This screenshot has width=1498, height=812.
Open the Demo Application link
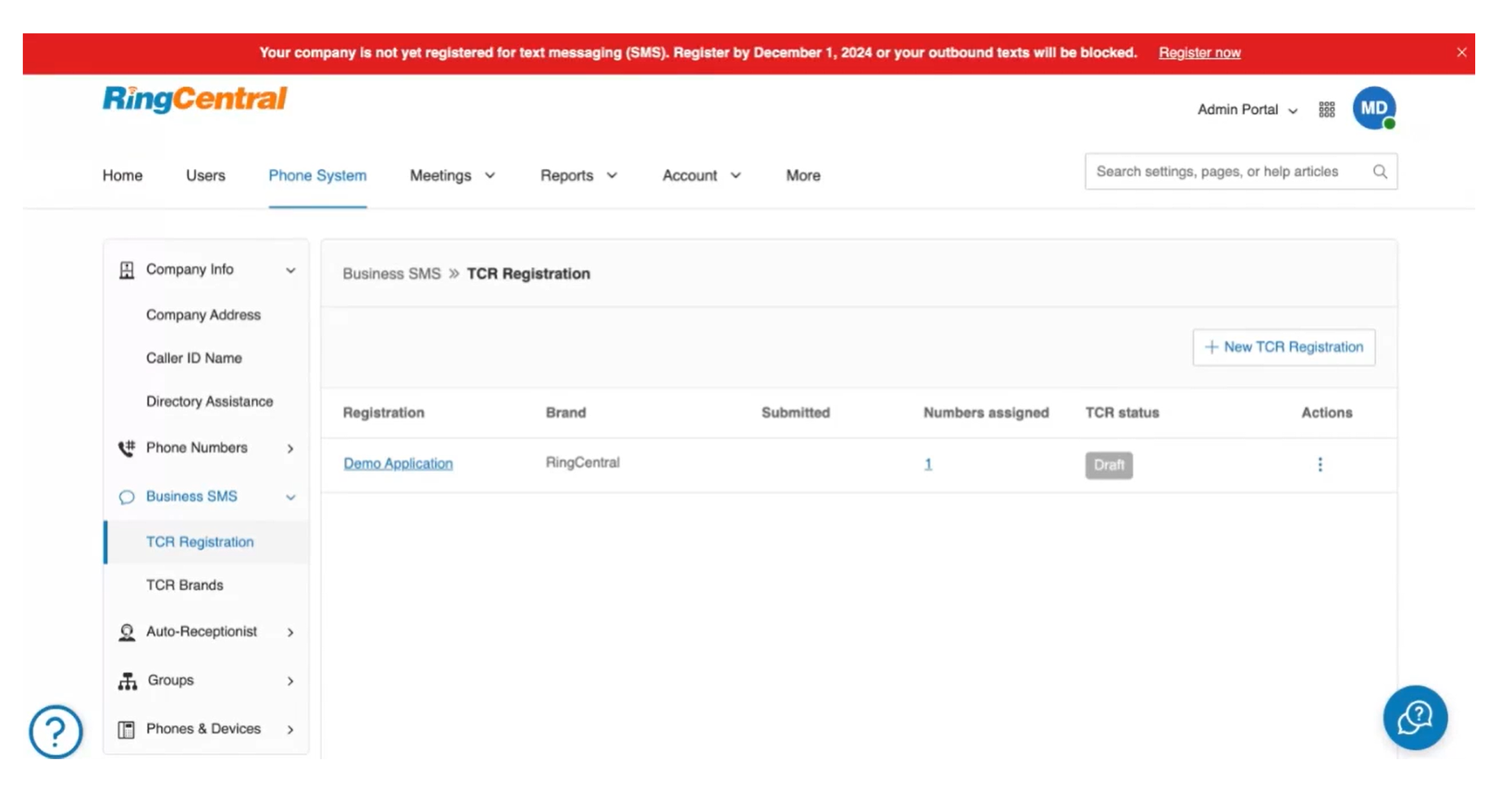[x=398, y=463]
